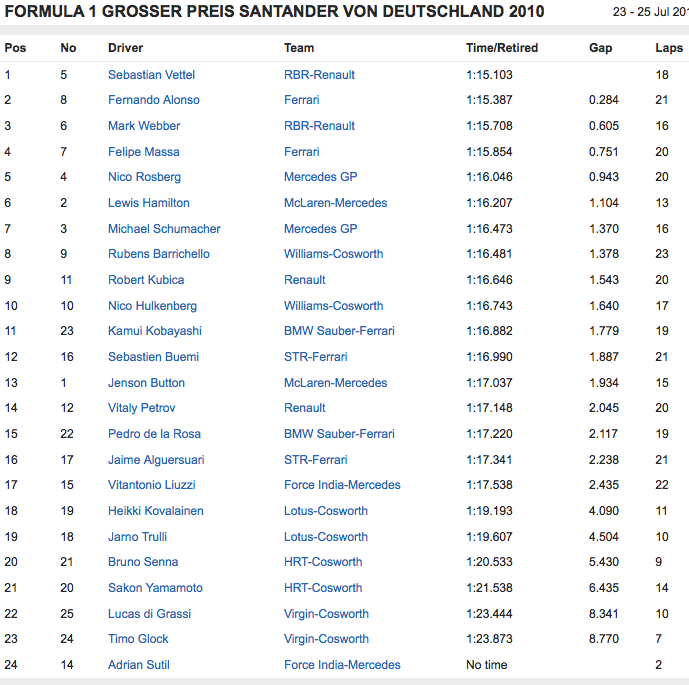The image size is (689, 685).
Task: Open Mark Webber driver page
Action: pos(144,126)
